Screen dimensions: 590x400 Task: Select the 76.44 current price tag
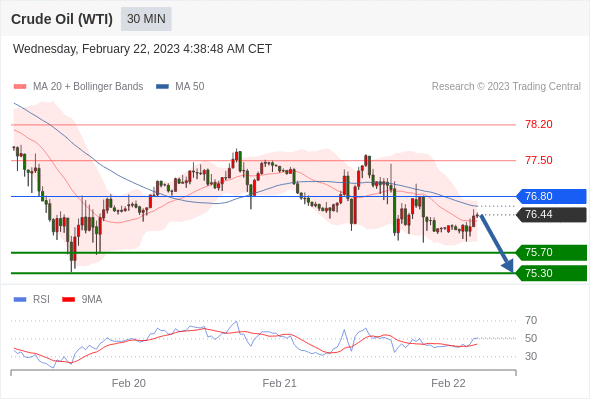click(551, 214)
